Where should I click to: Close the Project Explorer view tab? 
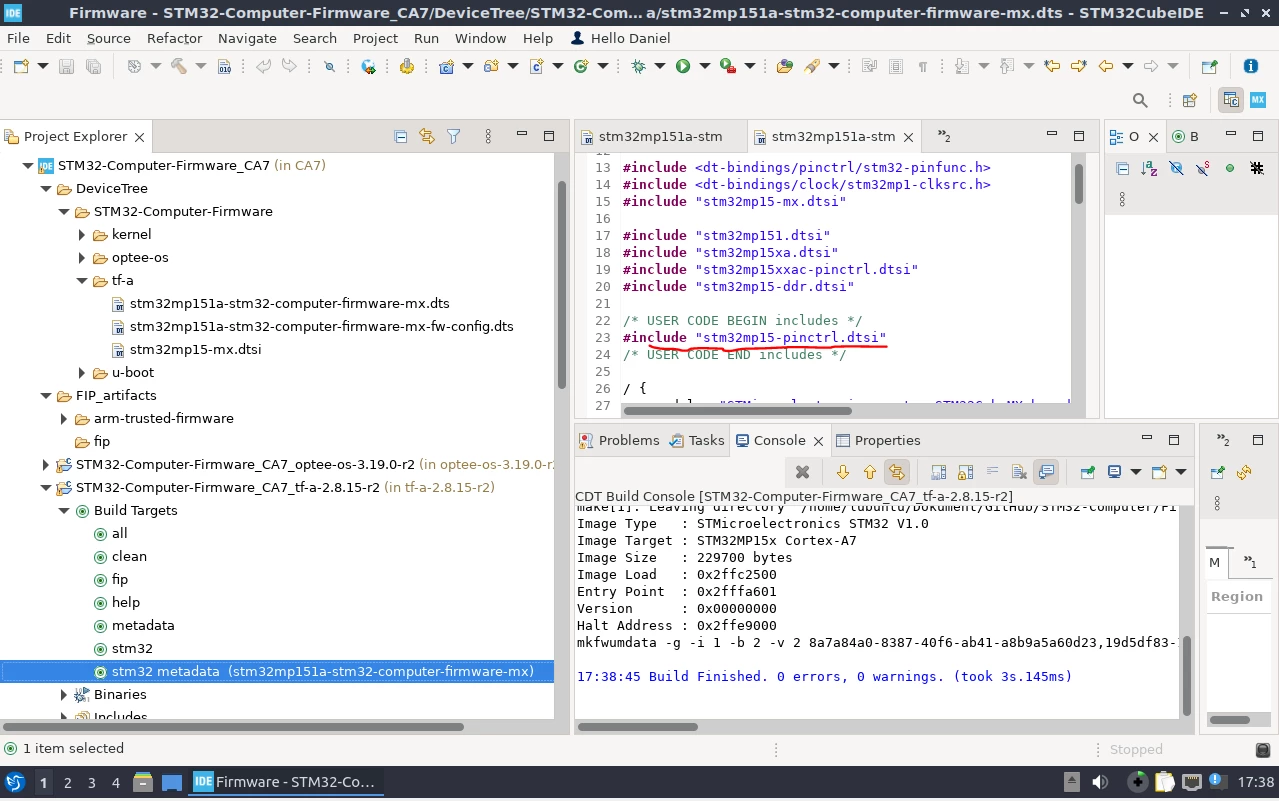139,137
